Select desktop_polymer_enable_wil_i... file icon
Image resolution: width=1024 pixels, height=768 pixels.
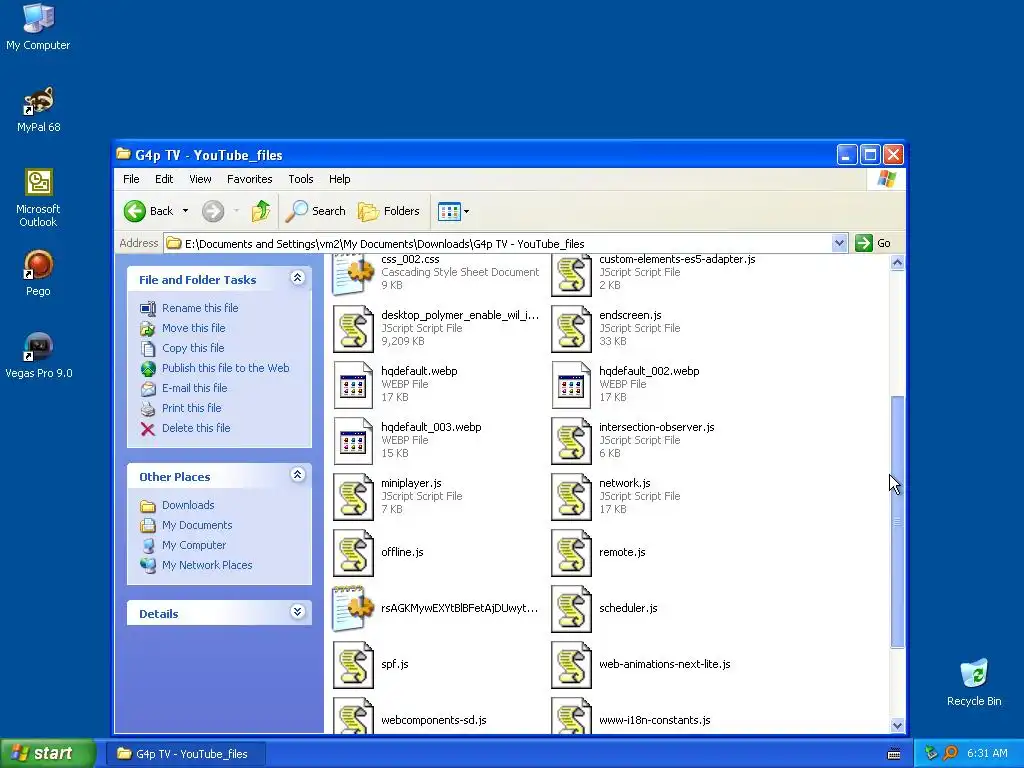click(353, 329)
